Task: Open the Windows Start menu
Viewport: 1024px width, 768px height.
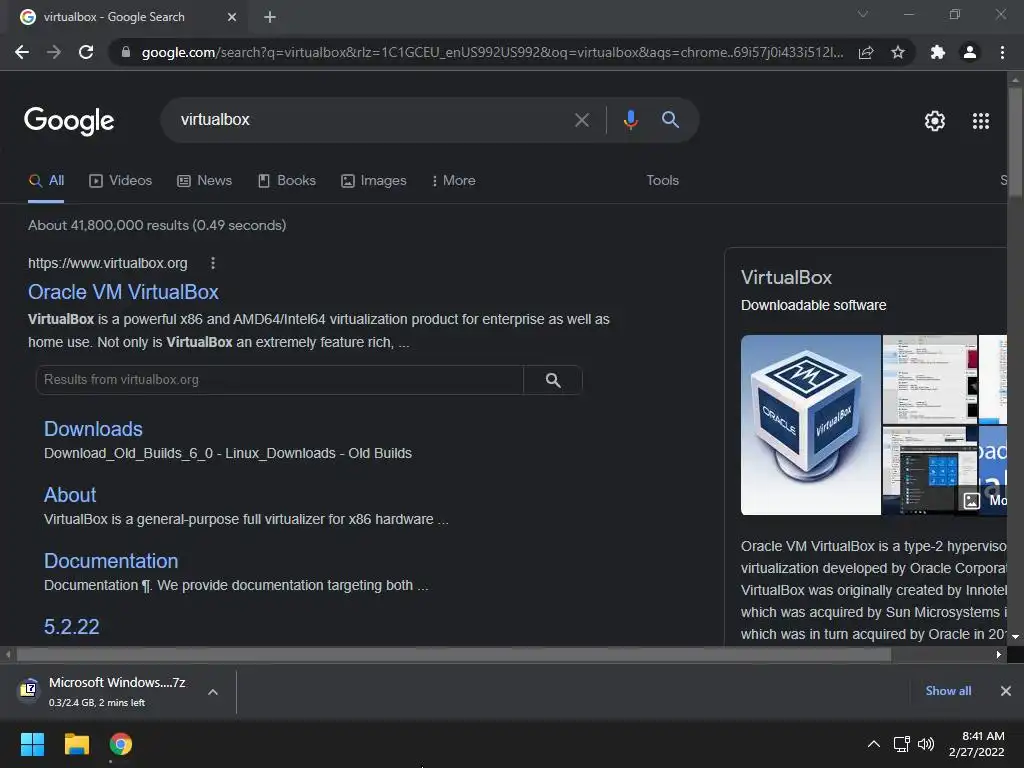Action: pos(32,744)
